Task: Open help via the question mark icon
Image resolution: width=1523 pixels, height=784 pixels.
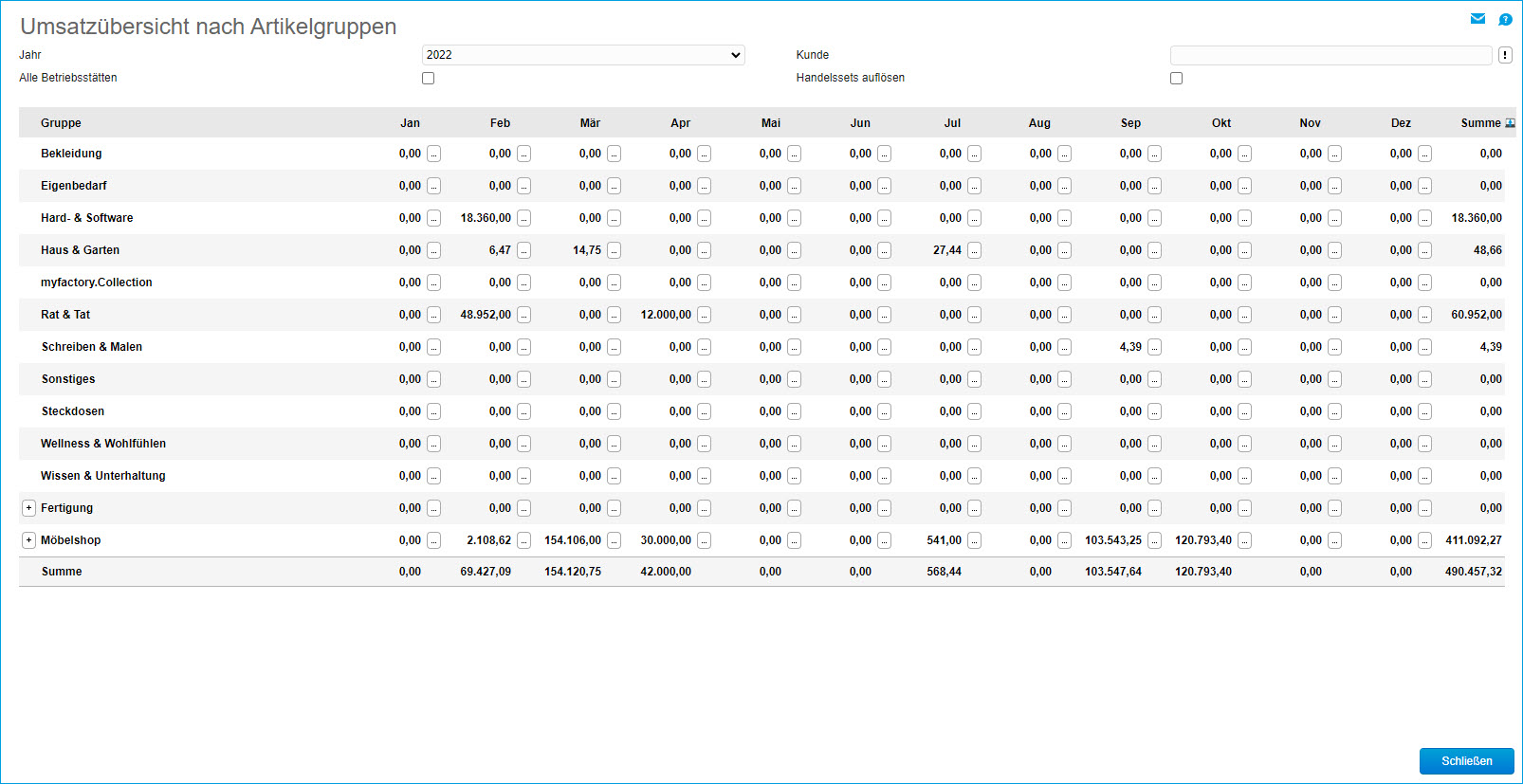Action: pos(1505,19)
